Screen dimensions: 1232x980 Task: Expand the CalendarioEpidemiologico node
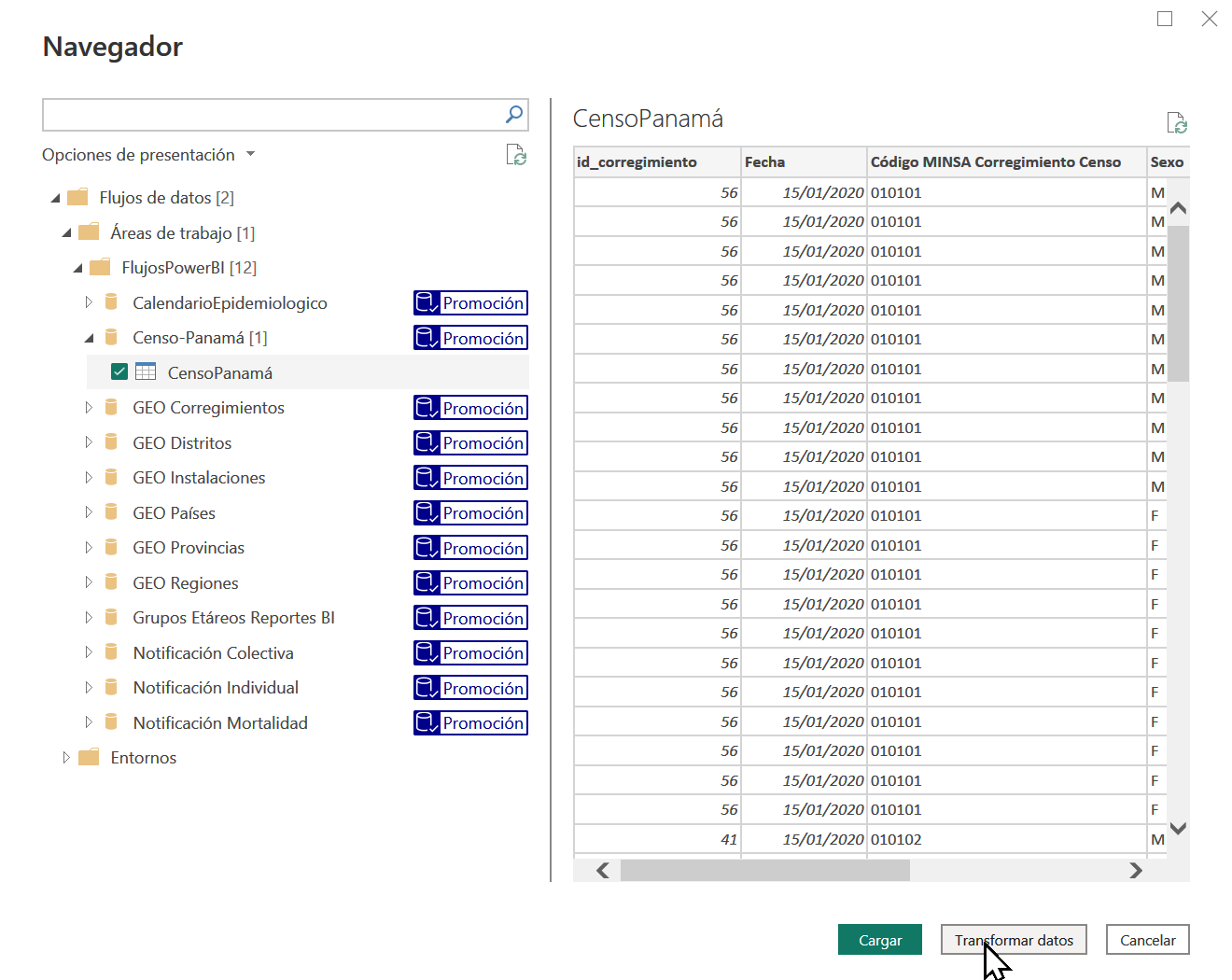89,302
